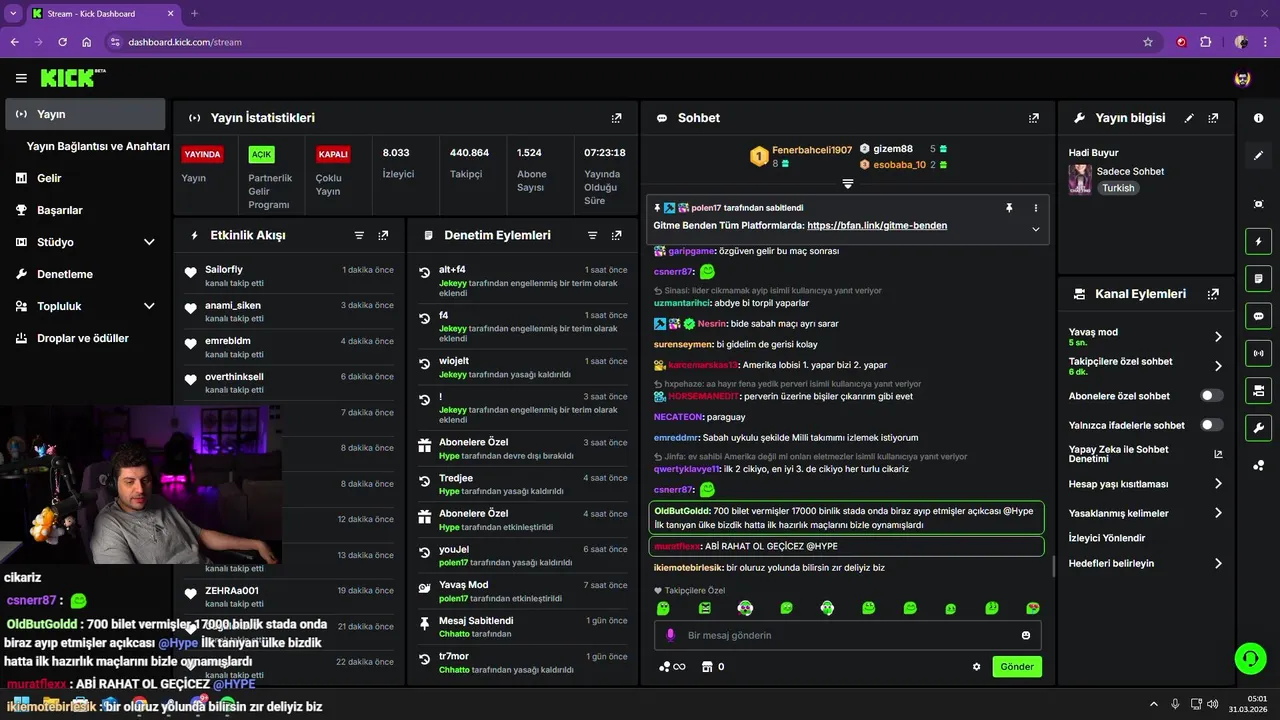Toggle the lightning activity feed widget icon
The height and width of the screenshot is (720, 1280).
[x=1259, y=241]
